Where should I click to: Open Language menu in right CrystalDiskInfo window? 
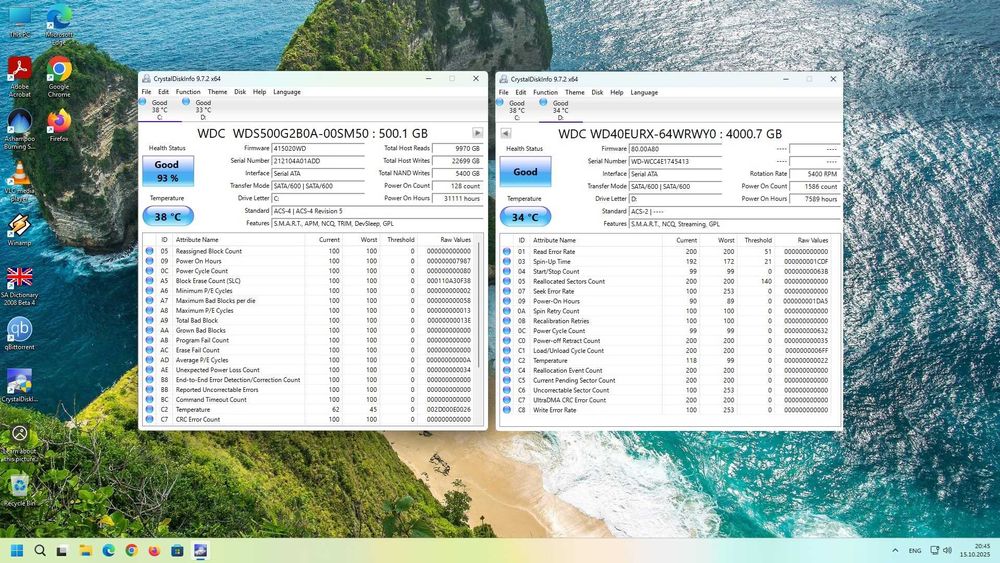click(644, 92)
